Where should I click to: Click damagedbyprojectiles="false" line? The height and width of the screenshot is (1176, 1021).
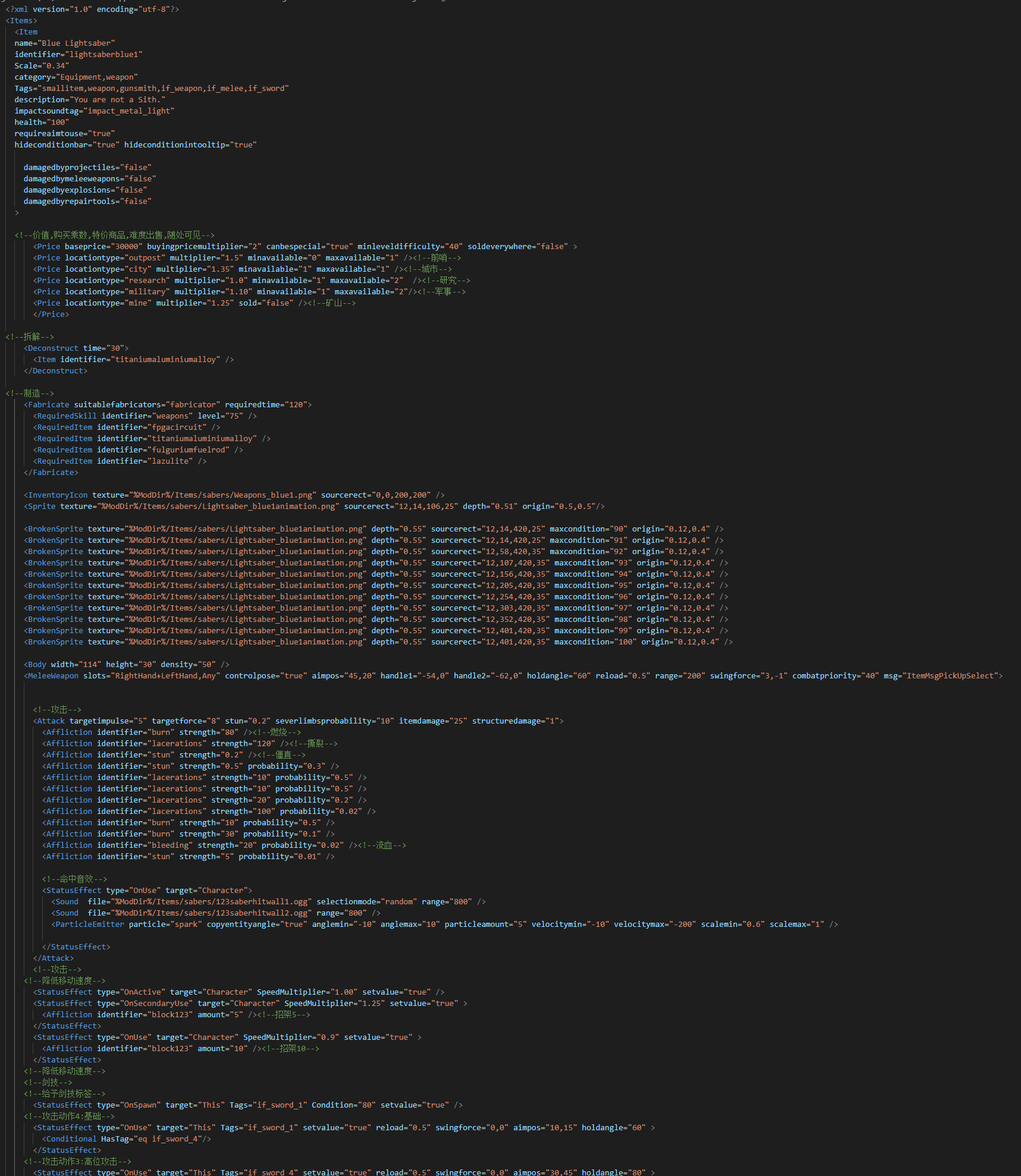tap(87, 168)
